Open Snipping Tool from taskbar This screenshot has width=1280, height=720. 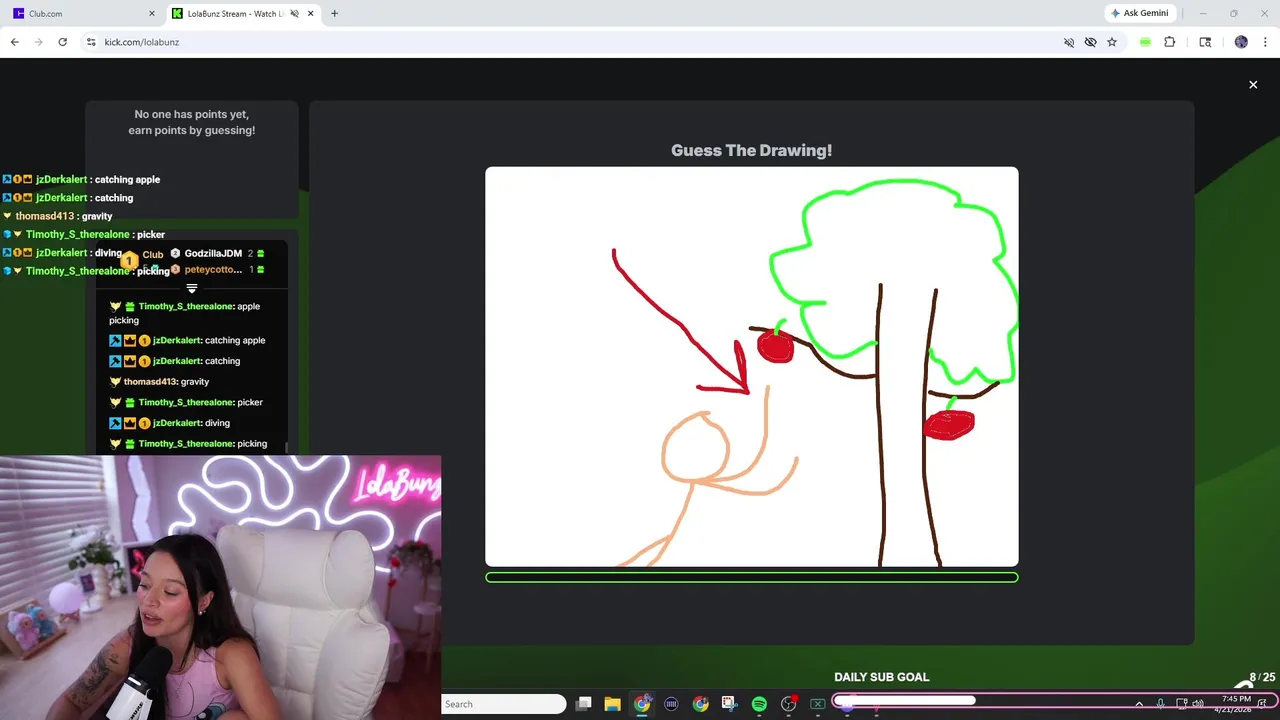tap(729, 704)
